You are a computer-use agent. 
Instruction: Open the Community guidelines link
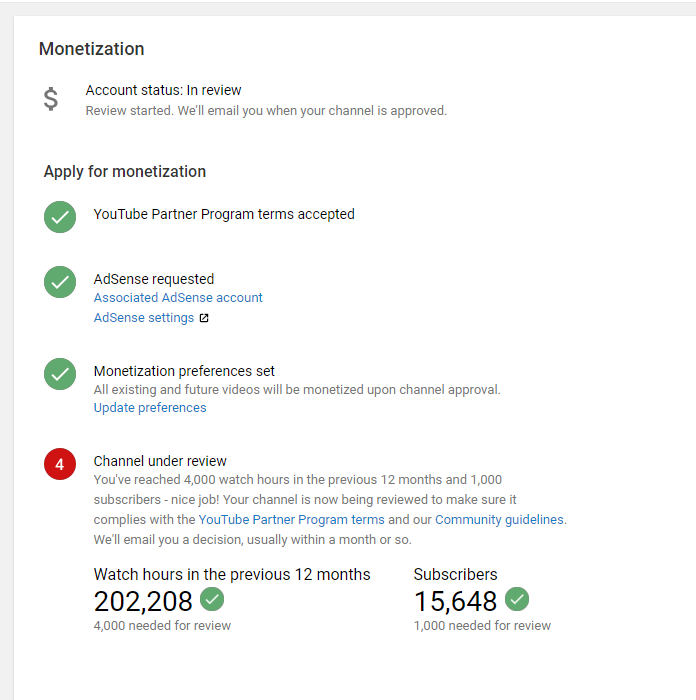pyautogui.click(x=499, y=520)
